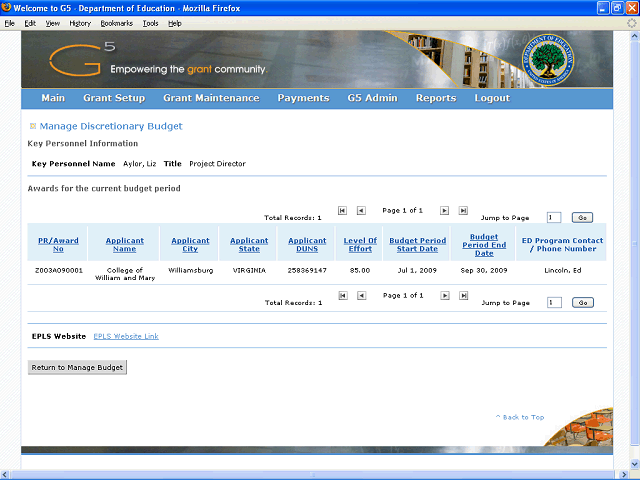Image resolution: width=640 pixels, height=480 pixels.
Task: Sort by Level Of Effort column
Action: point(360,245)
